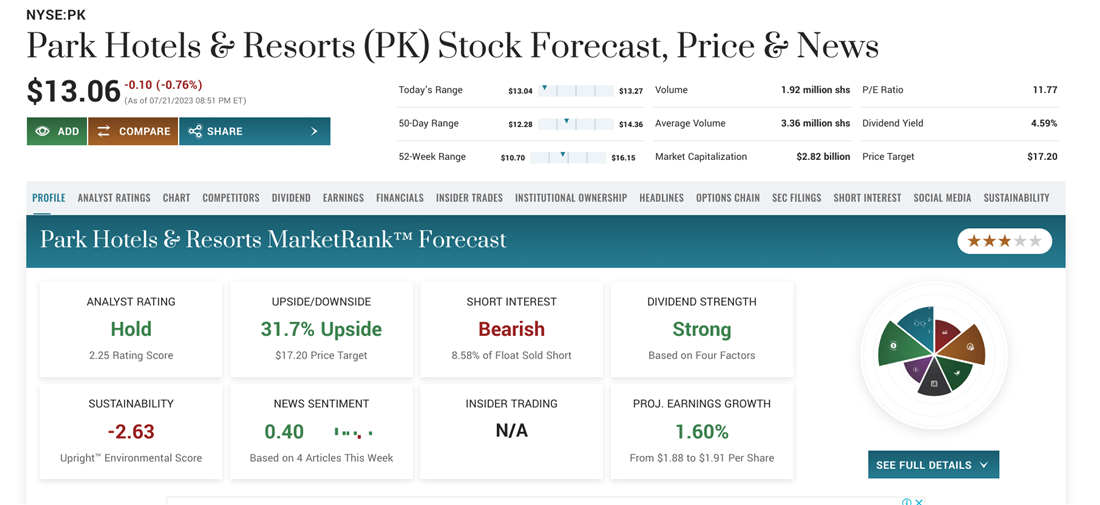Select the maroon segment of the MarketRank wheel
Screen dimensions: 1100x505
pos(946,332)
